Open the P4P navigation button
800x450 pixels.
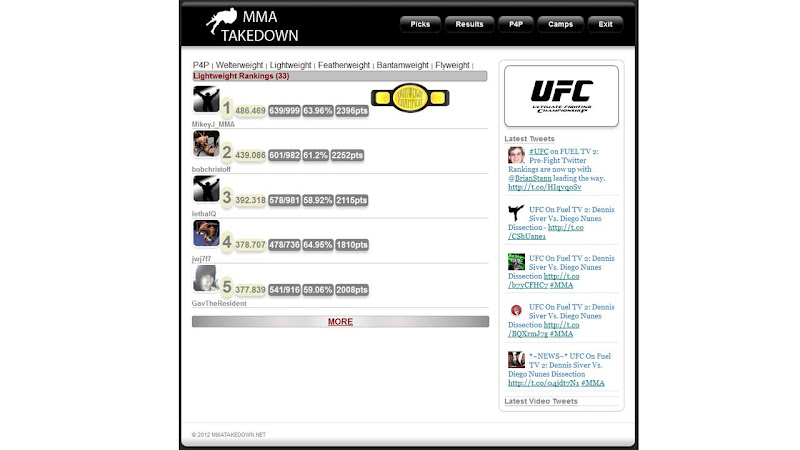point(516,24)
